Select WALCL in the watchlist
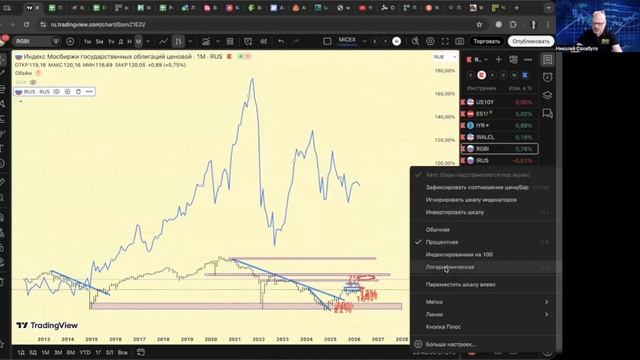Viewport: 640px width, 360px height. 499,137
